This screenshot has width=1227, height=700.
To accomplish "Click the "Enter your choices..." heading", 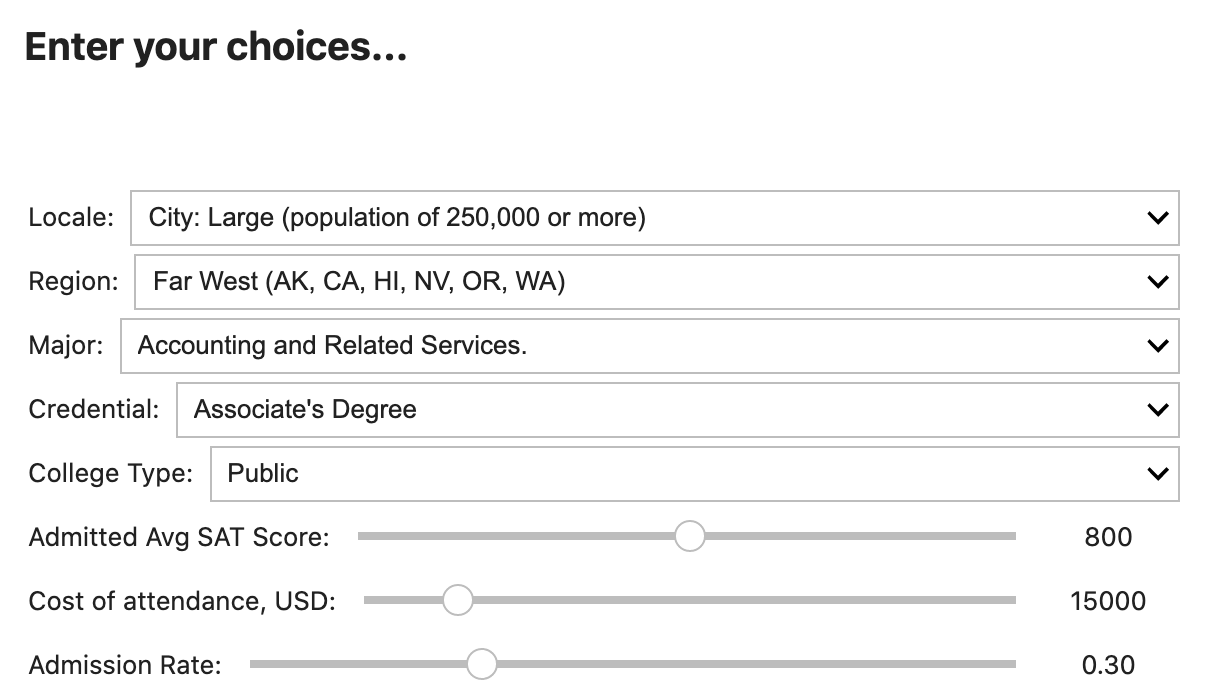I will 216,47.
